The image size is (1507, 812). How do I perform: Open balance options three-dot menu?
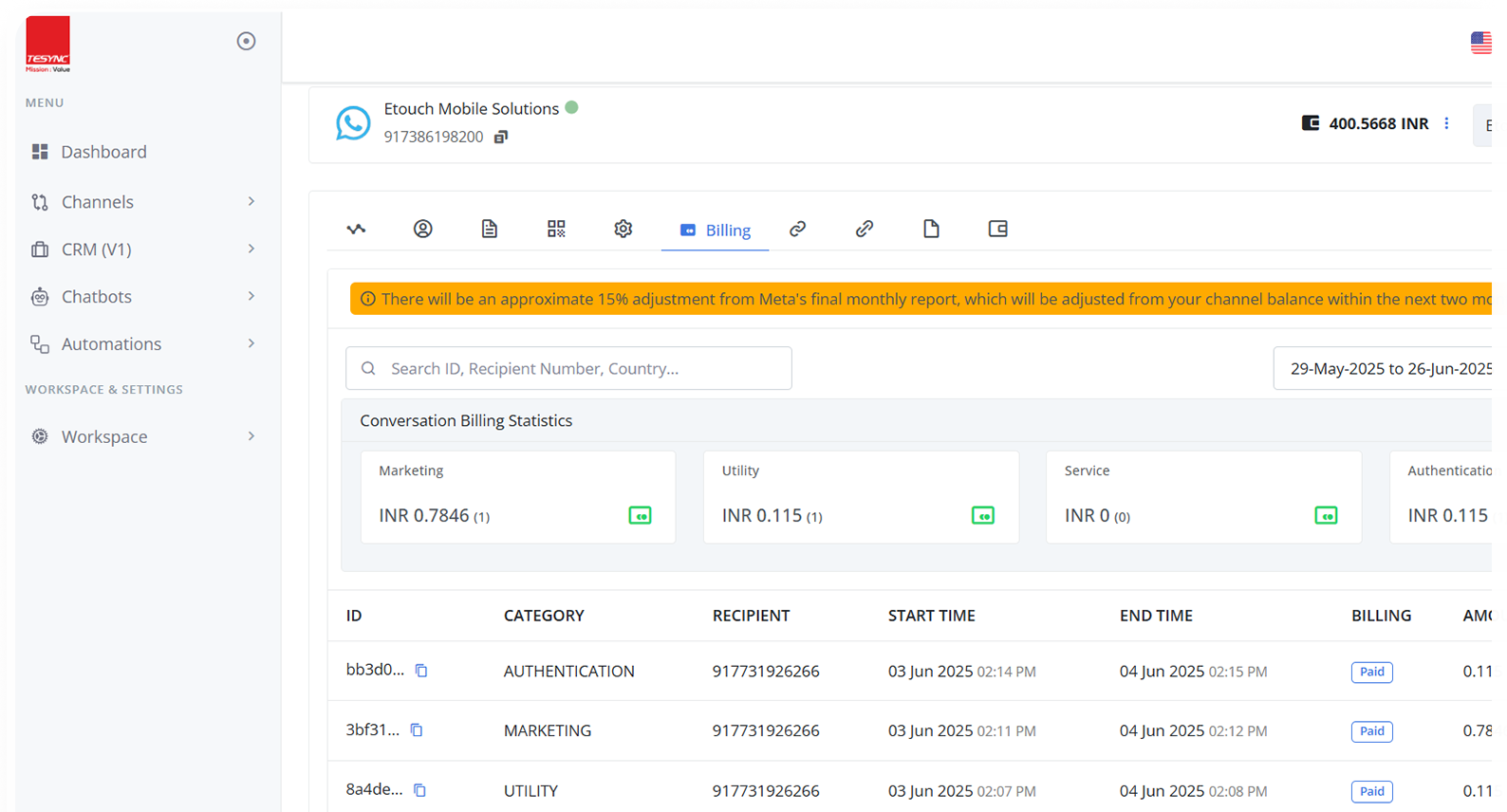tap(1446, 123)
